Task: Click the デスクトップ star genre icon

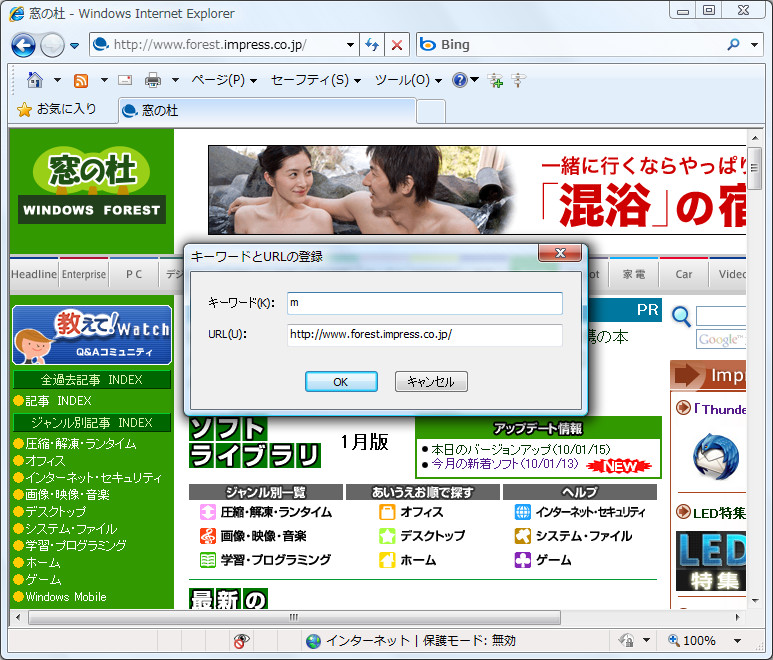Action: (x=387, y=536)
